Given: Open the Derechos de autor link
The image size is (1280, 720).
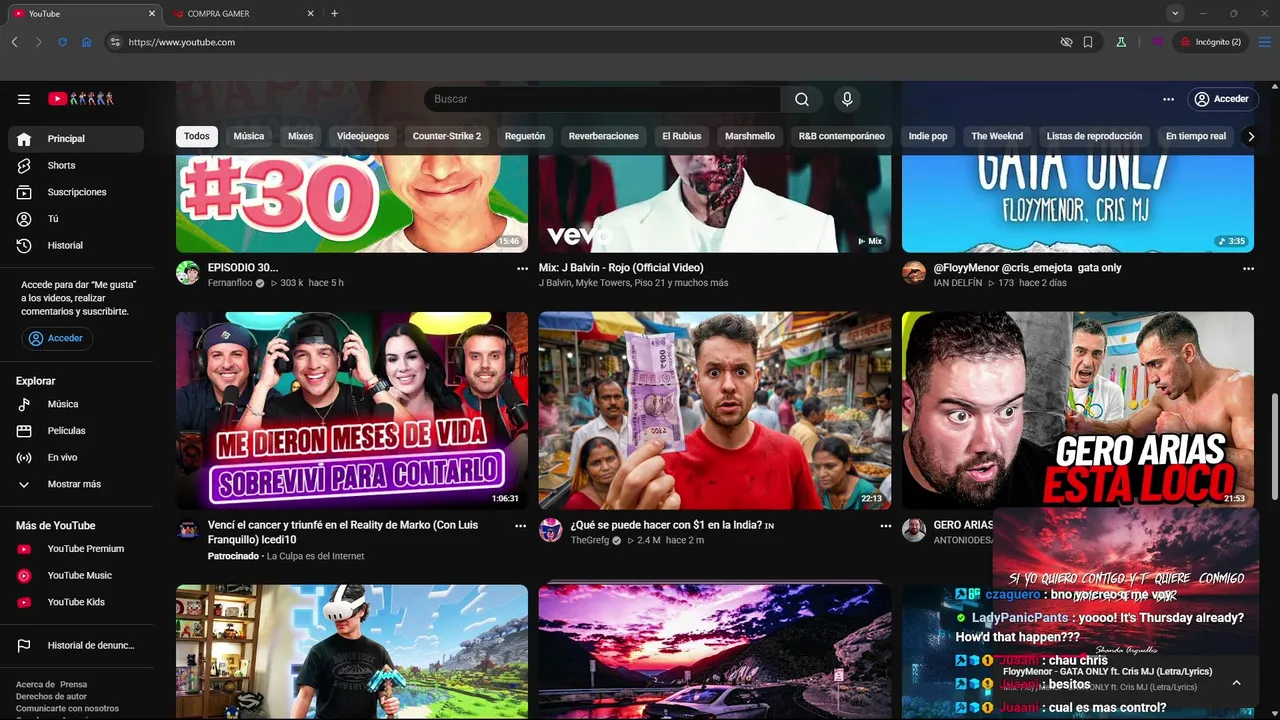Looking at the screenshot, I should pos(51,696).
